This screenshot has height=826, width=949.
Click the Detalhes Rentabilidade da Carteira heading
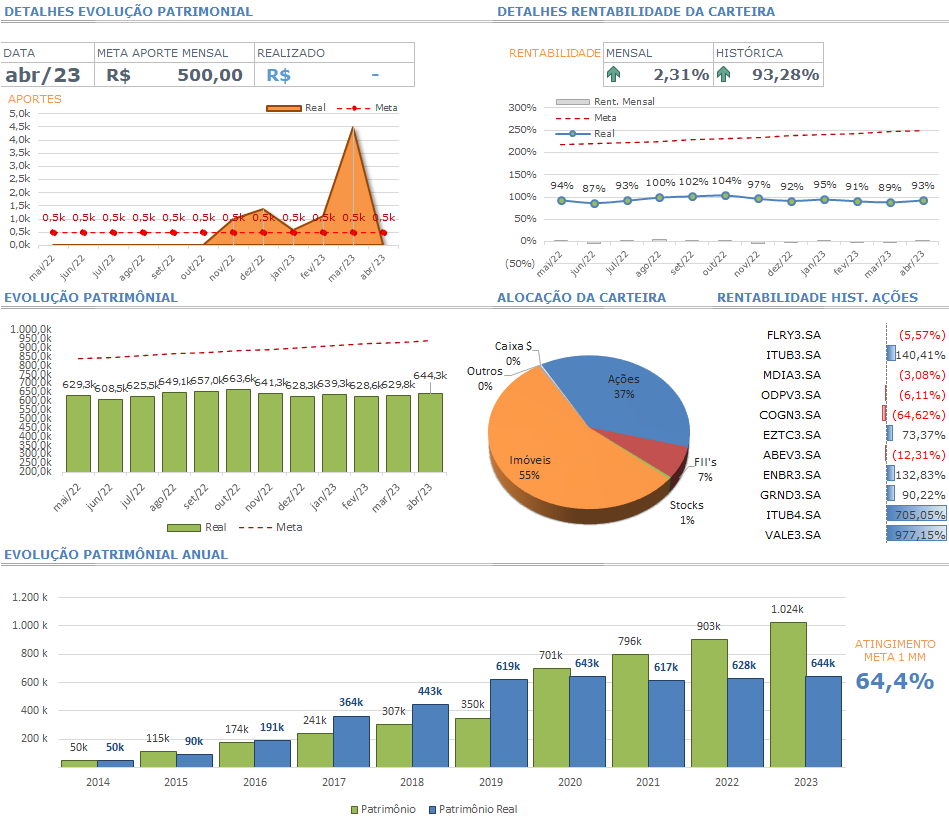point(636,11)
